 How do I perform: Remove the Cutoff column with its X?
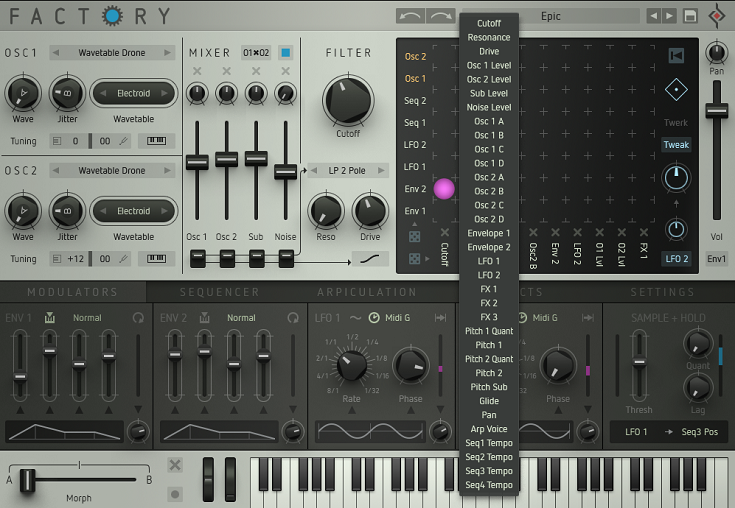445,232
